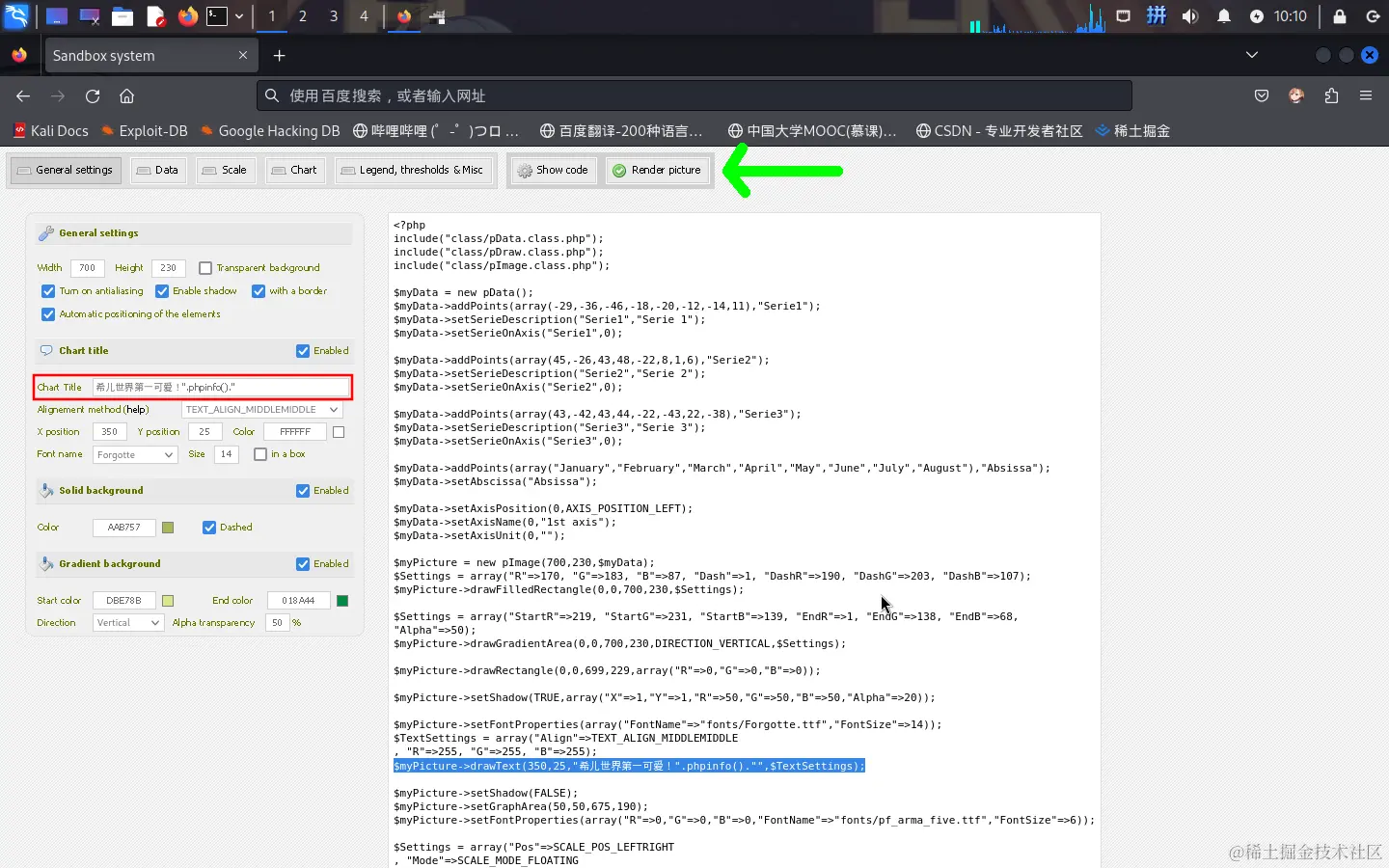Viewport: 1389px width, 868px height.
Task: Switch to the General settings tab
Action: (65, 171)
